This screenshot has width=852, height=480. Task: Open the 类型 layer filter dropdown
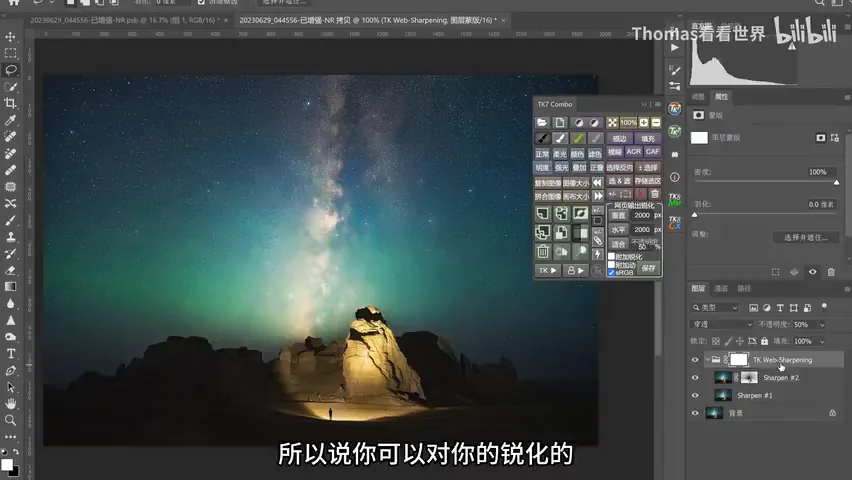pyautogui.click(x=715, y=308)
